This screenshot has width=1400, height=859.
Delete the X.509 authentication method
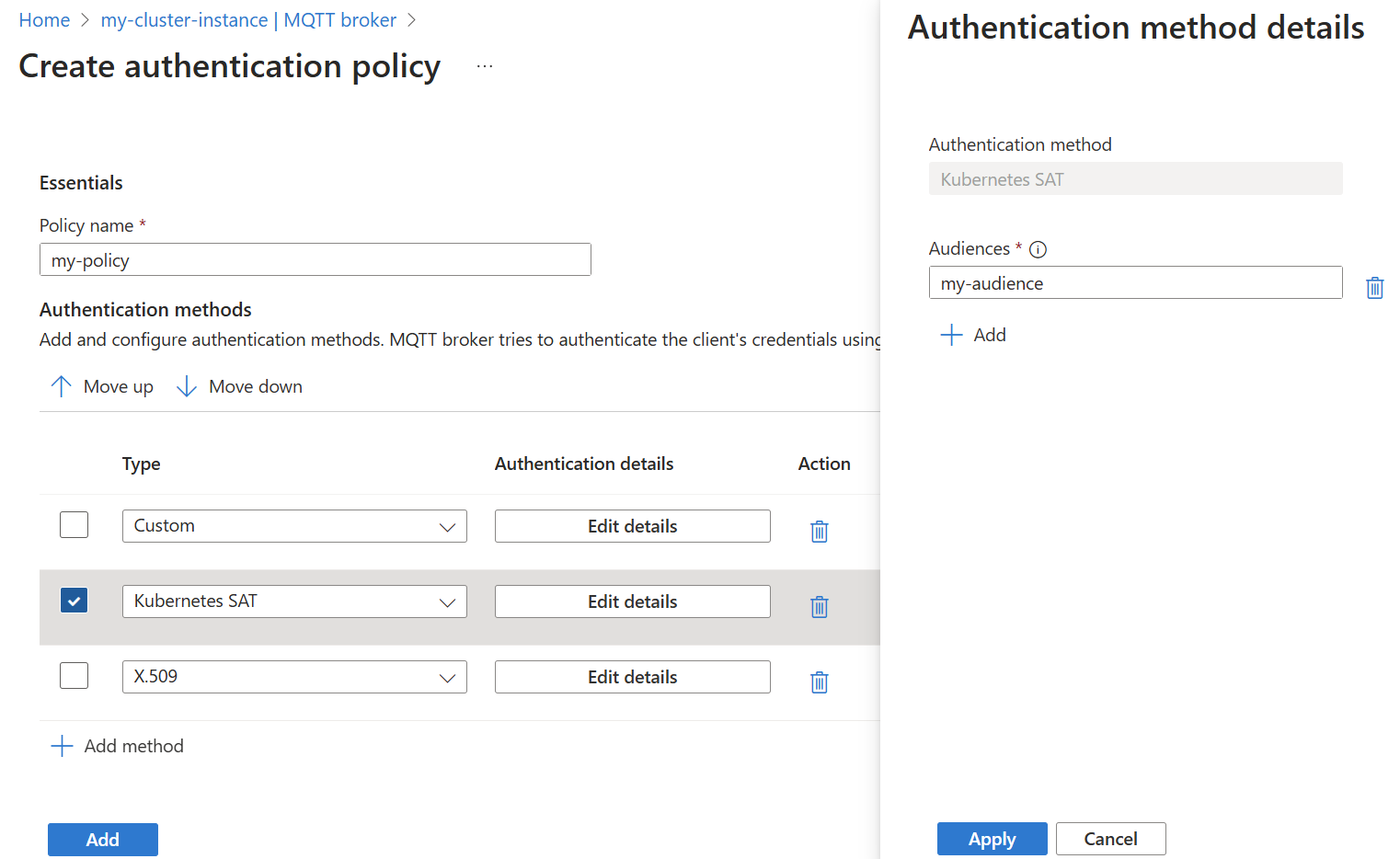tap(819, 681)
